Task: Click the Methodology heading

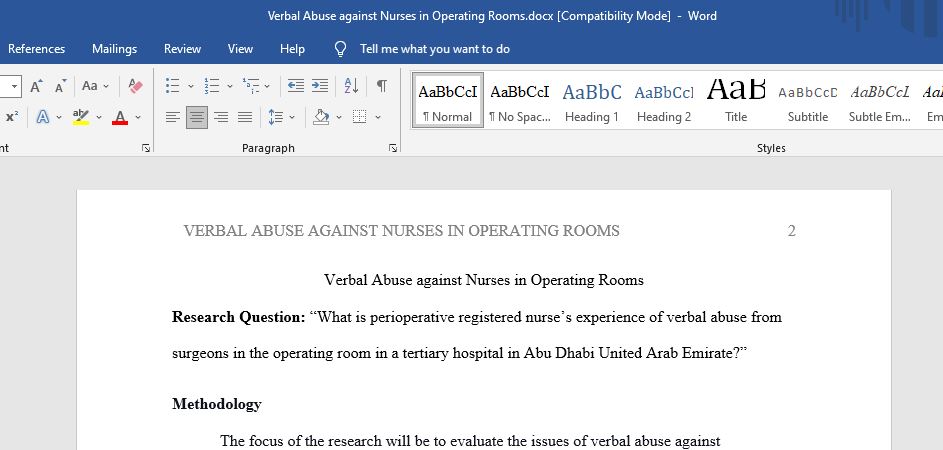Action: coord(217,404)
